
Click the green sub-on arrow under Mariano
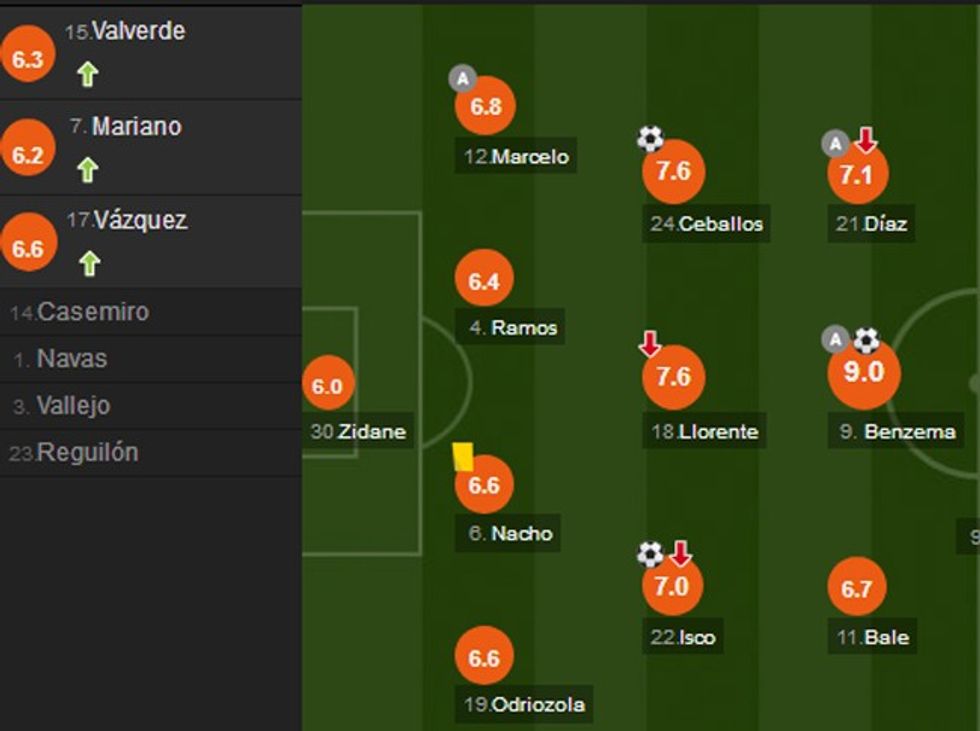coord(88,170)
